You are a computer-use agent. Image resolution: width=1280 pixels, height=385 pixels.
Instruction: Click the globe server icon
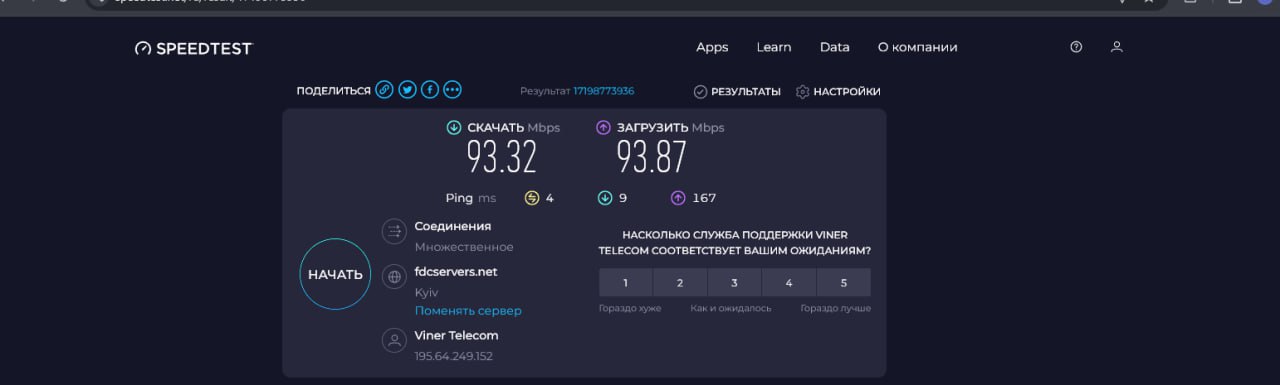click(394, 276)
